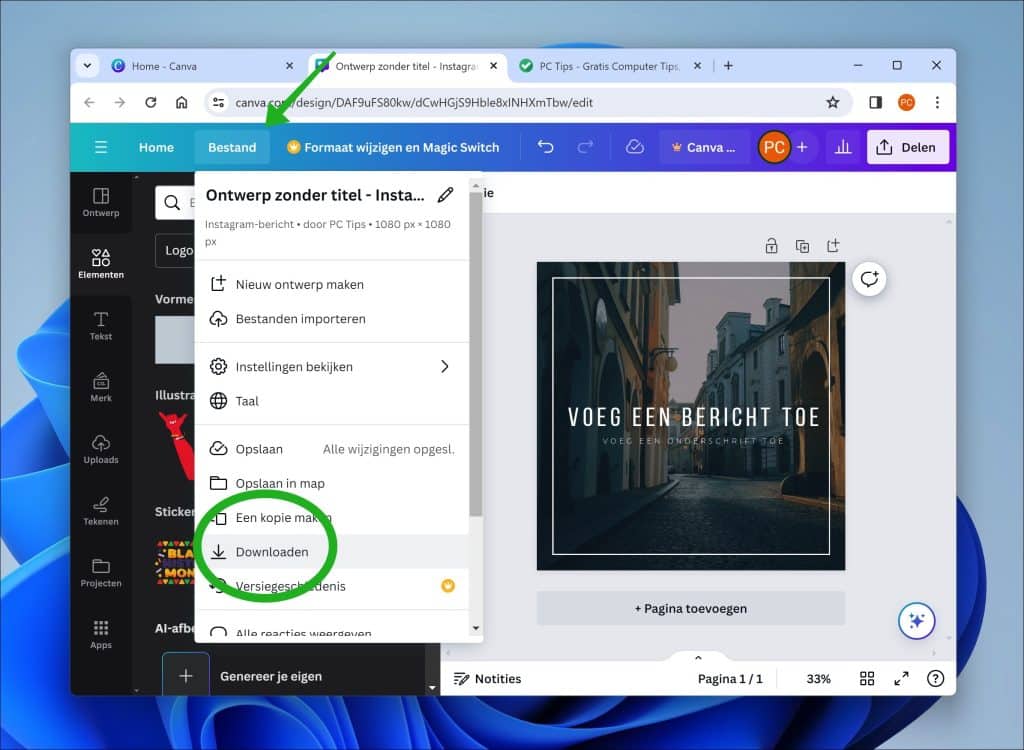1024x750 pixels.
Task: Open Notities notes panel
Action: tap(488, 679)
